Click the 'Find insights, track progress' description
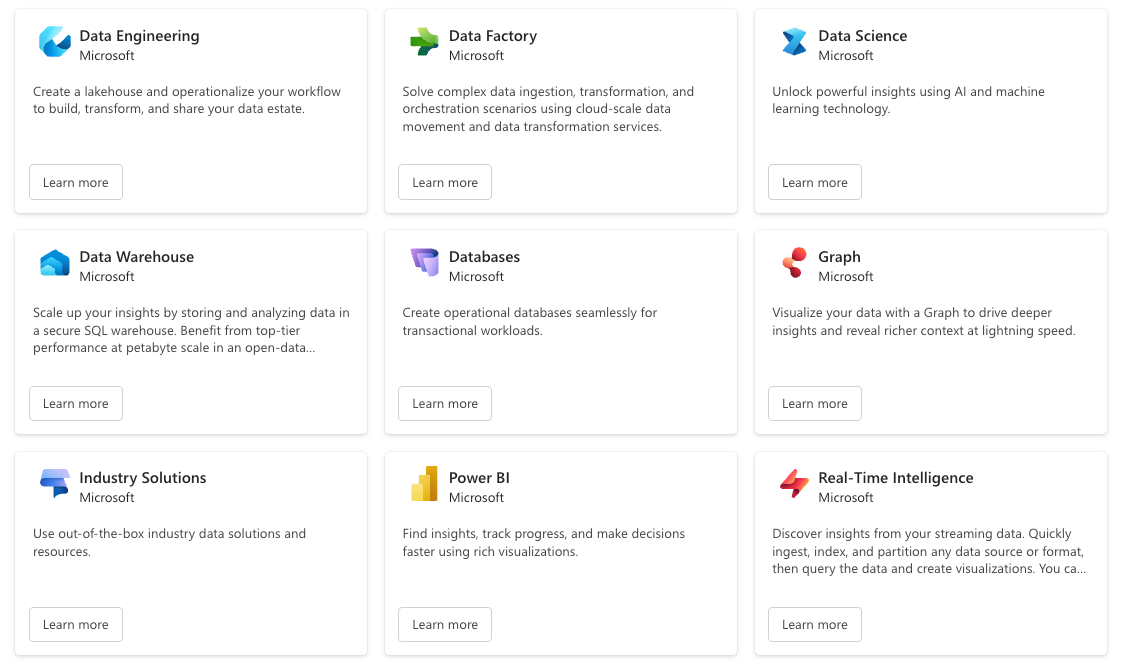1121x669 pixels. click(x=543, y=542)
